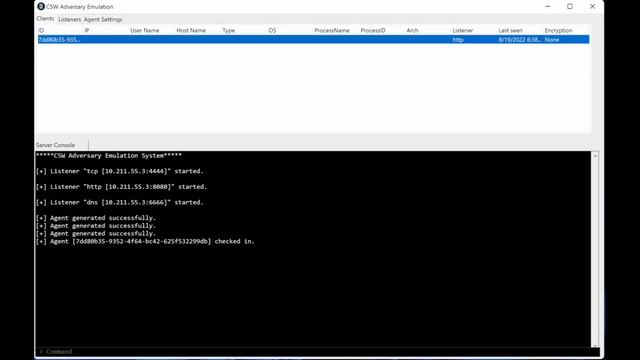Click the http listener cell
Screen dimensions: 640x360
458,40
